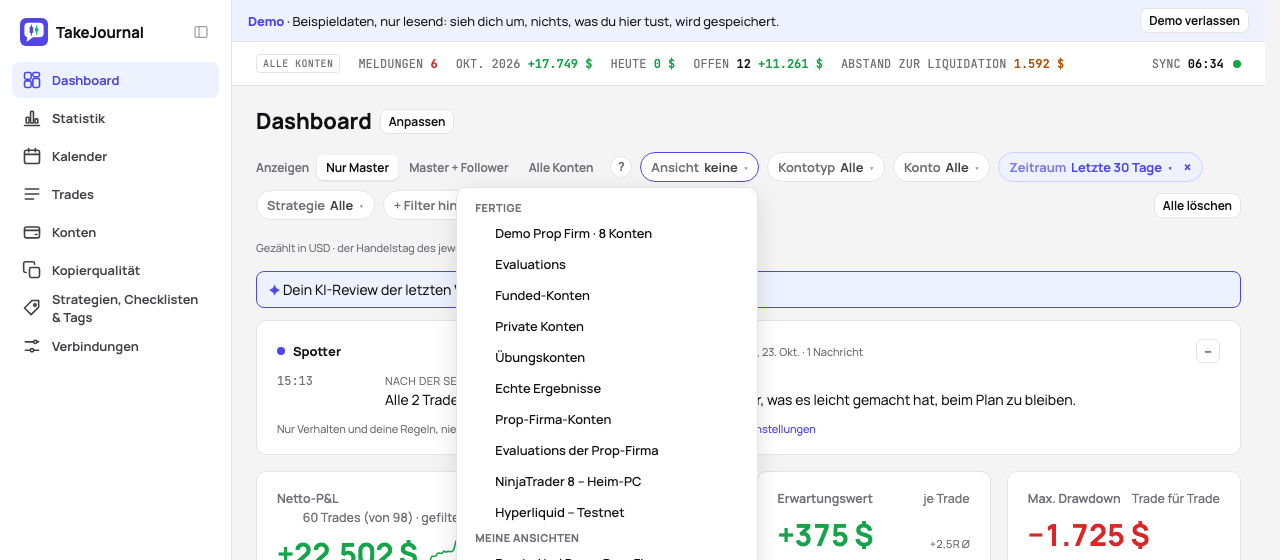This screenshot has height=560, width=1280.
Task: Collapse the sidebar with the panel icon
Action: tap(201, 32)
